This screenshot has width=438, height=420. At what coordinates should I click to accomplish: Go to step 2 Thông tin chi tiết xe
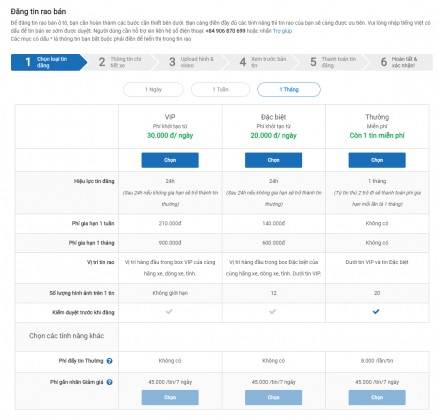coord(121,62)
